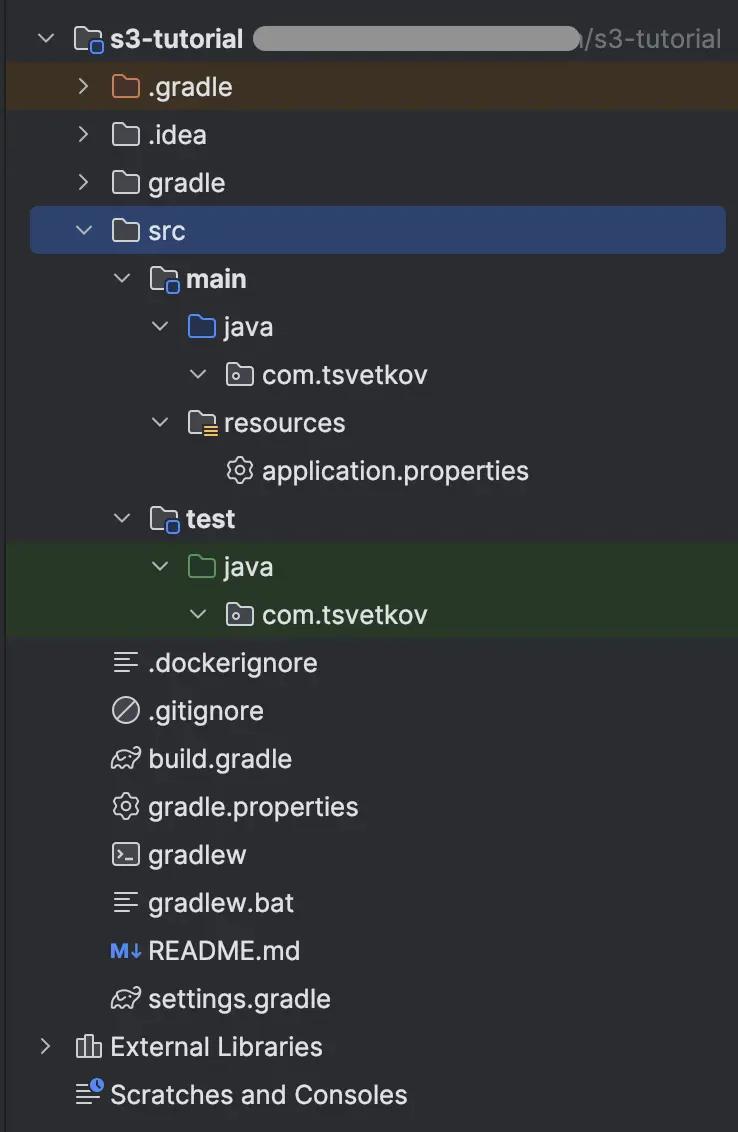The height and width of the screenshot is (1132, 738).
Task: Expand the .idea folder chevron
Action: 84,134
